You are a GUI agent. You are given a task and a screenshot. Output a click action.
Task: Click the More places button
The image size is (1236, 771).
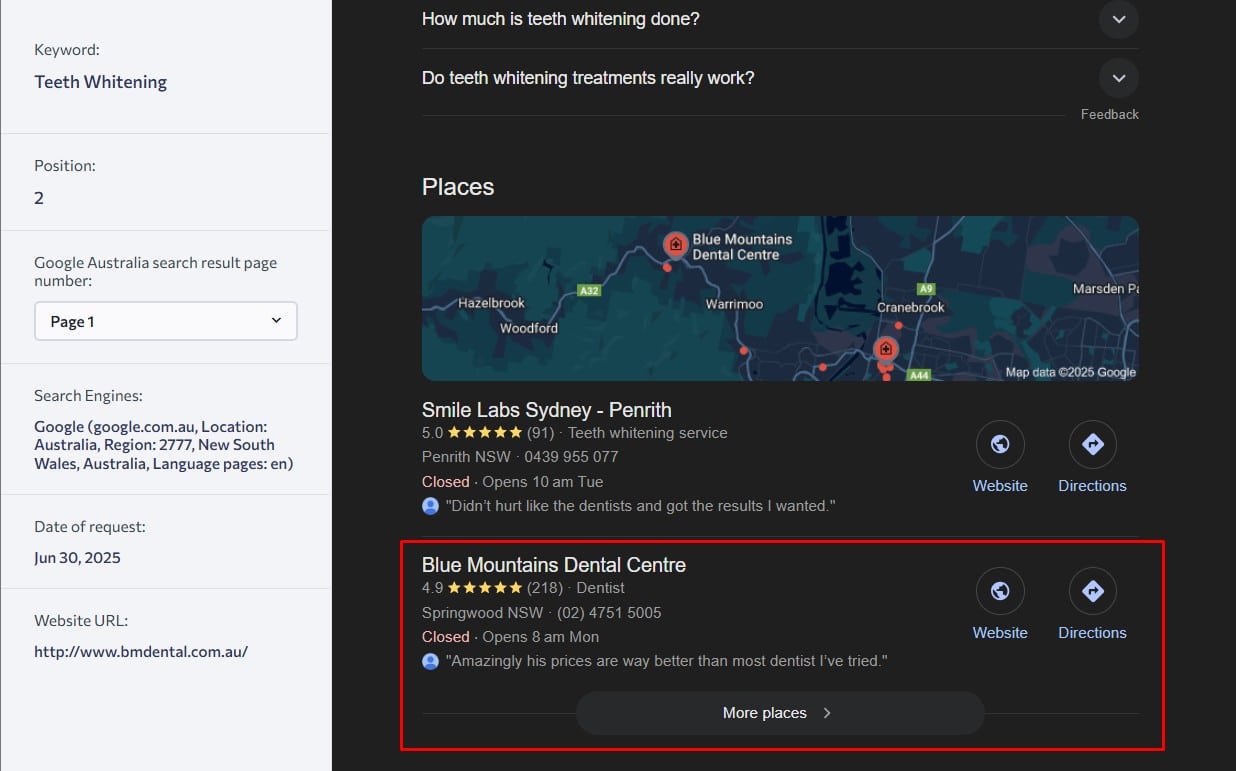(x=779, y=713)
